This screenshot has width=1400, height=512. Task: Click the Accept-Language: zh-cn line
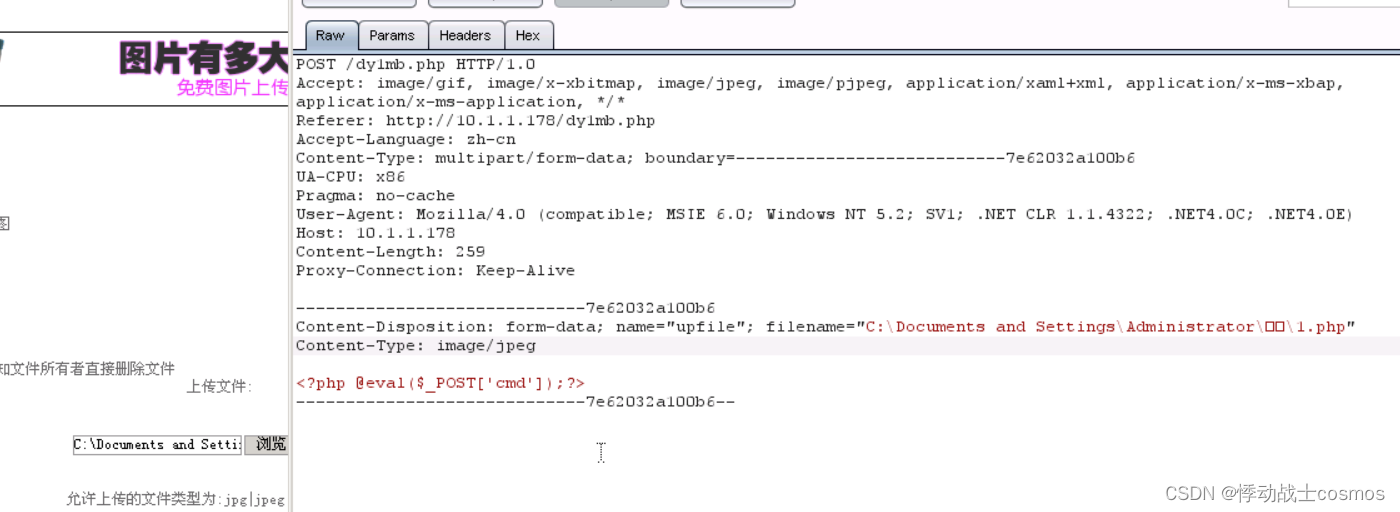pos(406,140)
